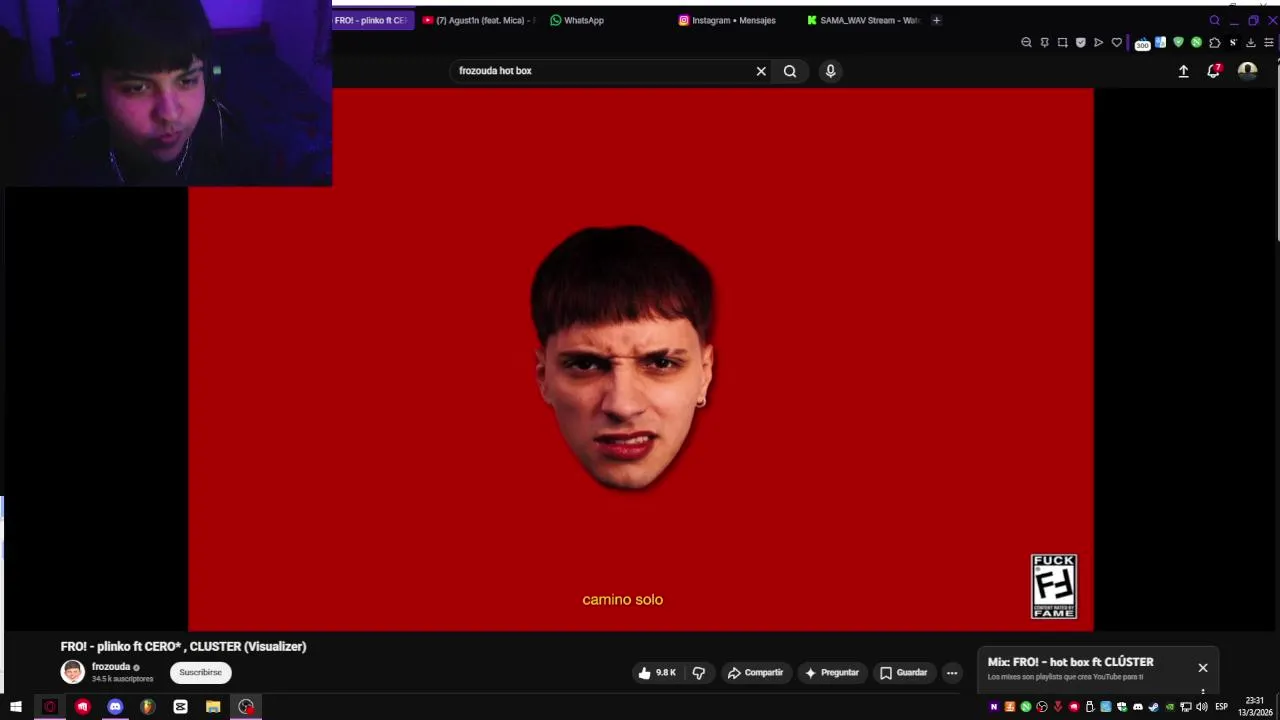Click the Compartir share button
The height and width of the screenshot is (720, 1280).
(x=755, y=673)
